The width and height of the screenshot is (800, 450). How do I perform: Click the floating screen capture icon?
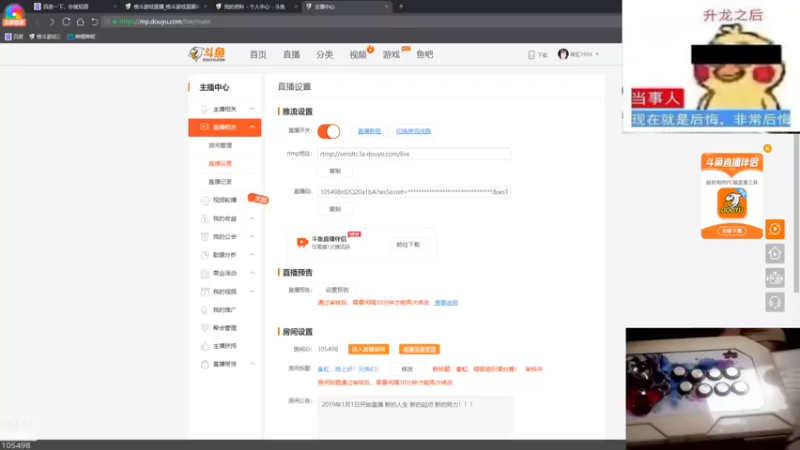point(774,278)
